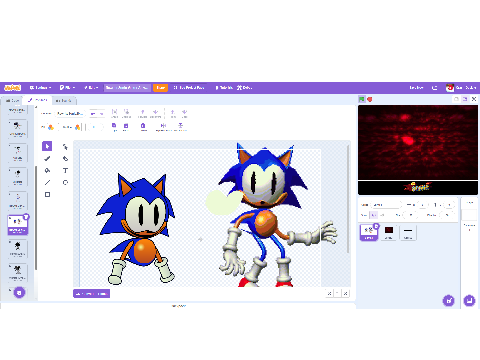This screenshot has height=360, width=480.
Task: Switch to the Code tab
Action: [12, 100]
